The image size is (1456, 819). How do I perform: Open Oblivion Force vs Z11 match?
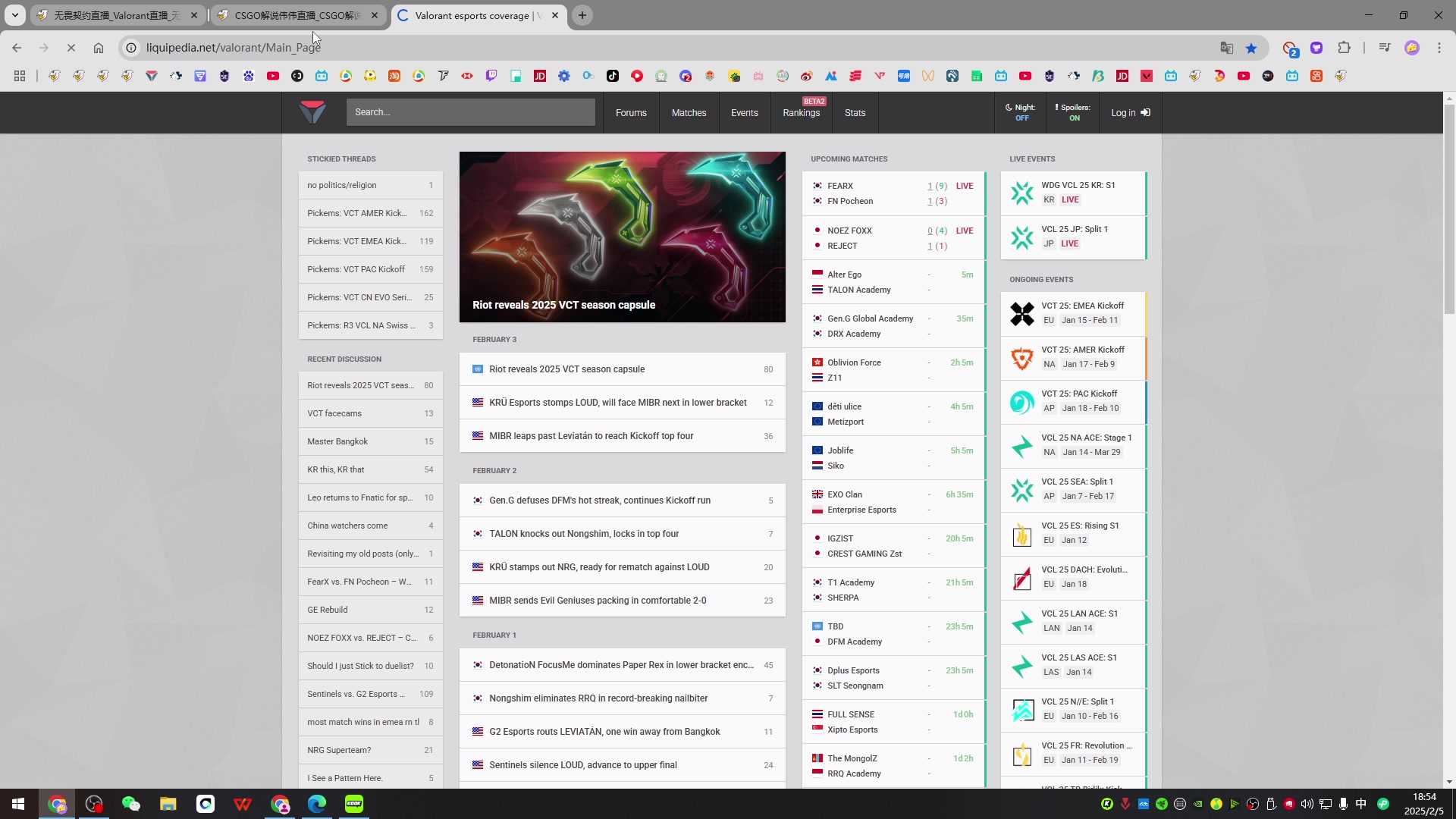pos(893,370)
